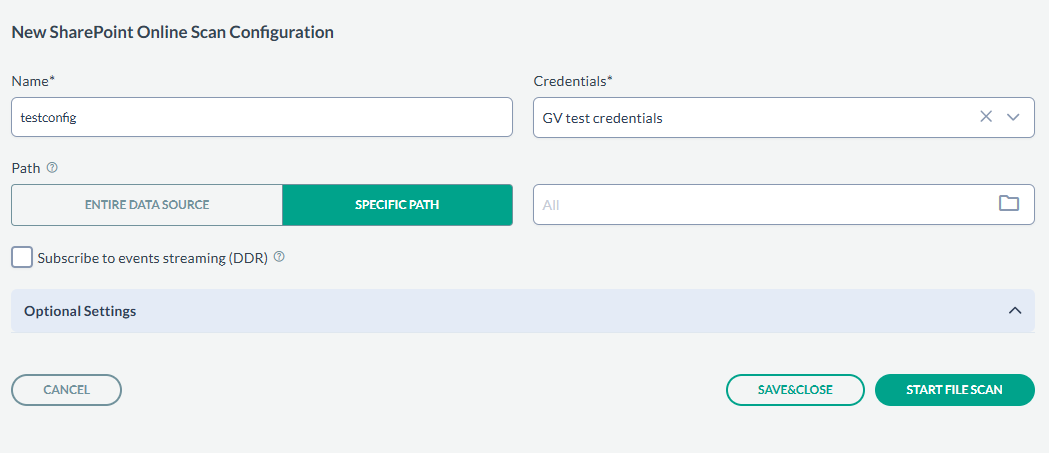The width and height of the screenshot is (1049, 453).
Task: Open the GV test credentials combo box
Action: [x=783, y=118]
